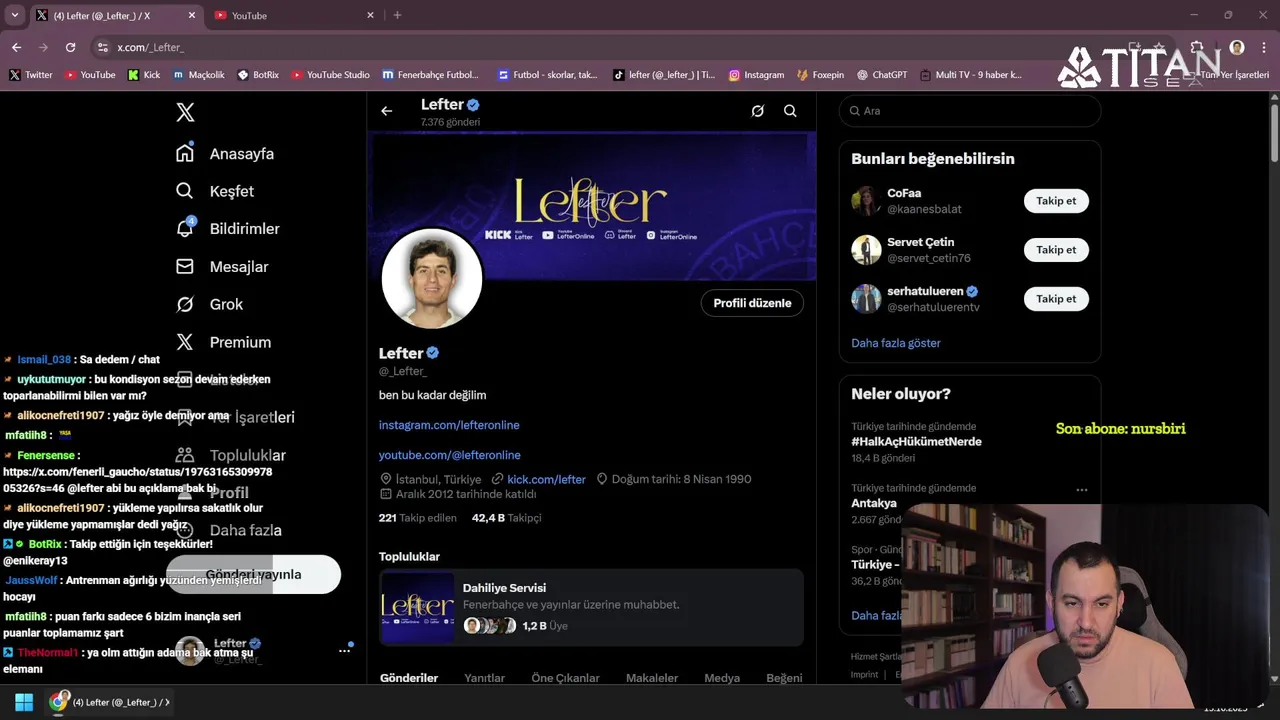This screenshot has height=720, width=1280.
Task: Click the Mesajlar envelope icon
Action: click(185, 267)
